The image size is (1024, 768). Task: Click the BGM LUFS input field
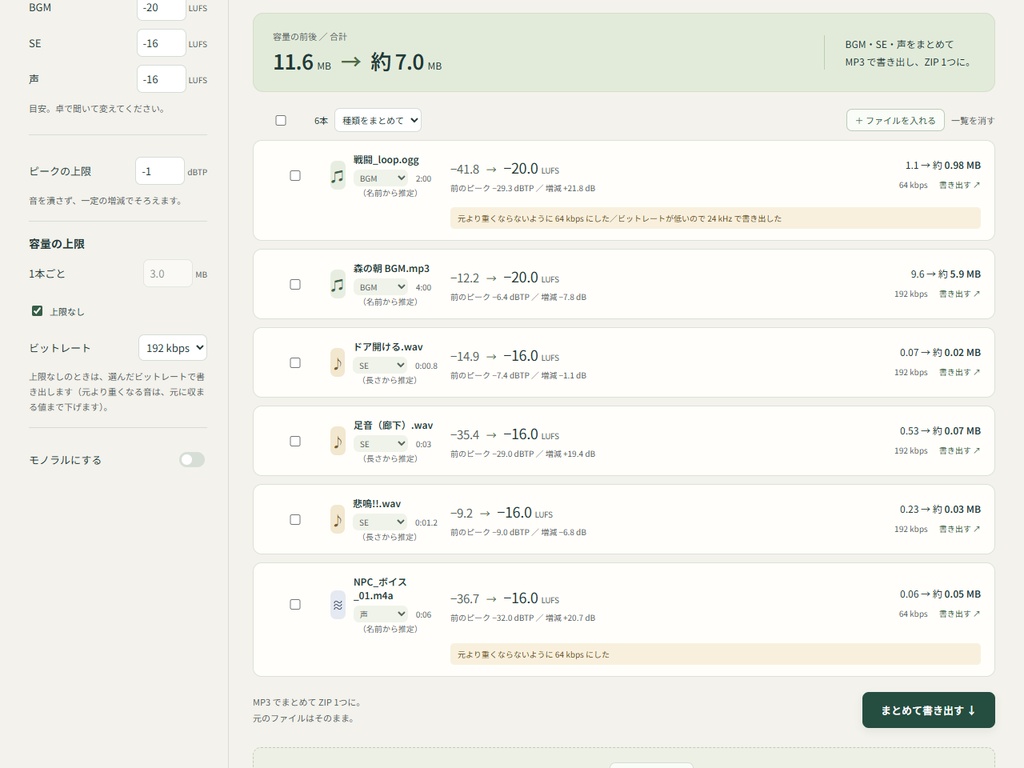click(161, 8)
